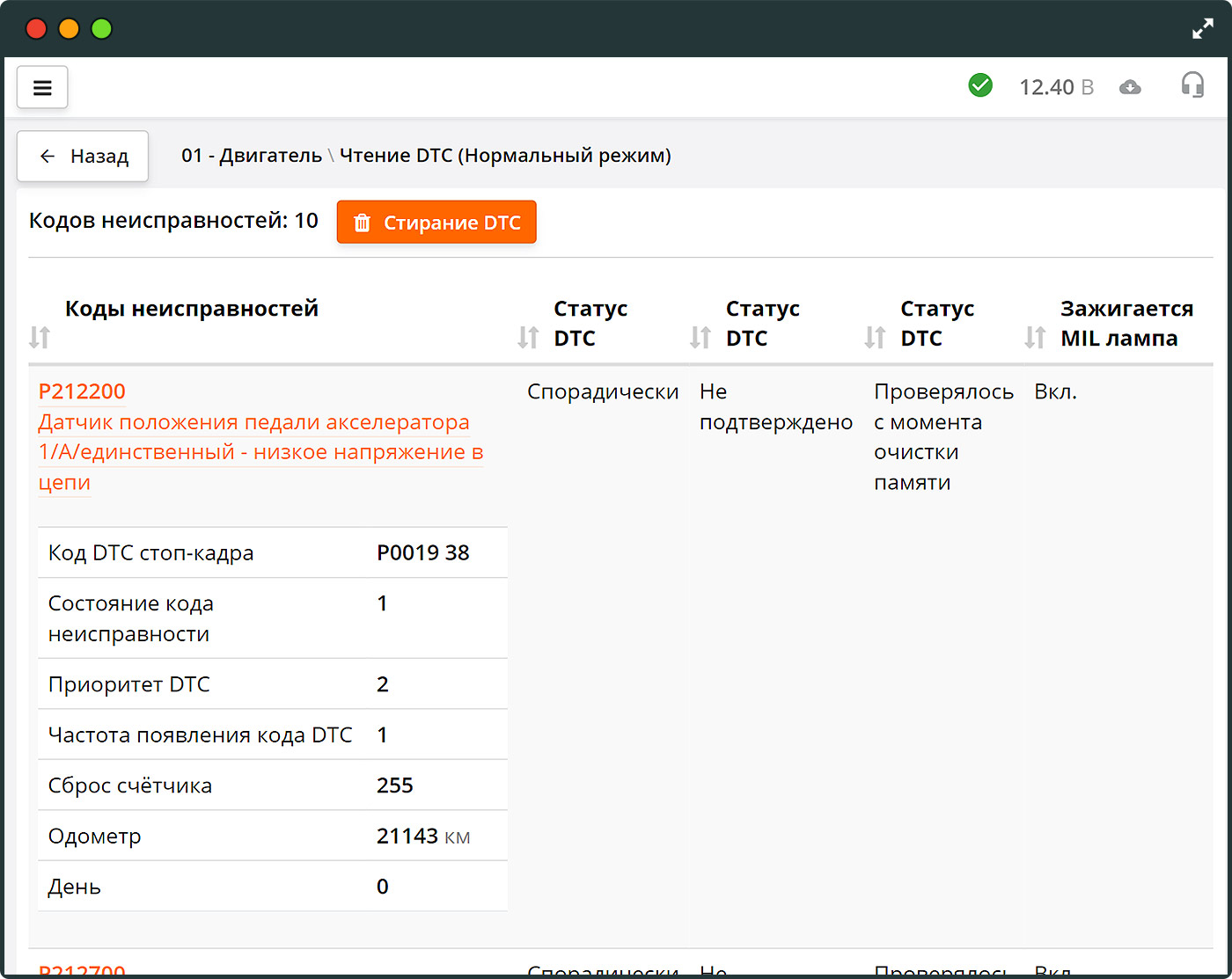Open the hamburger menu

click(42, 87)
